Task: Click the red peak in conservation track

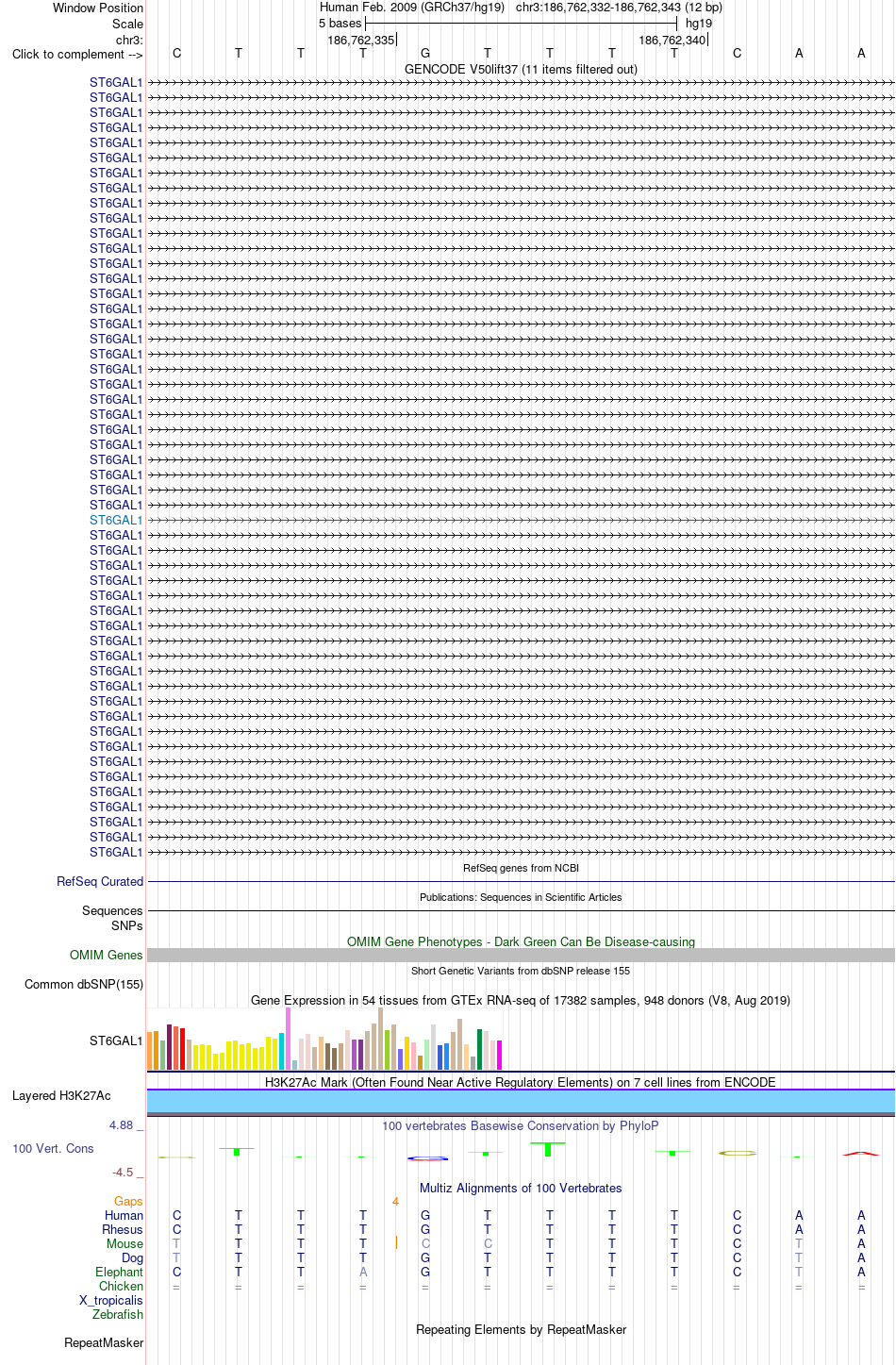Action: [x=861, y=1154]
